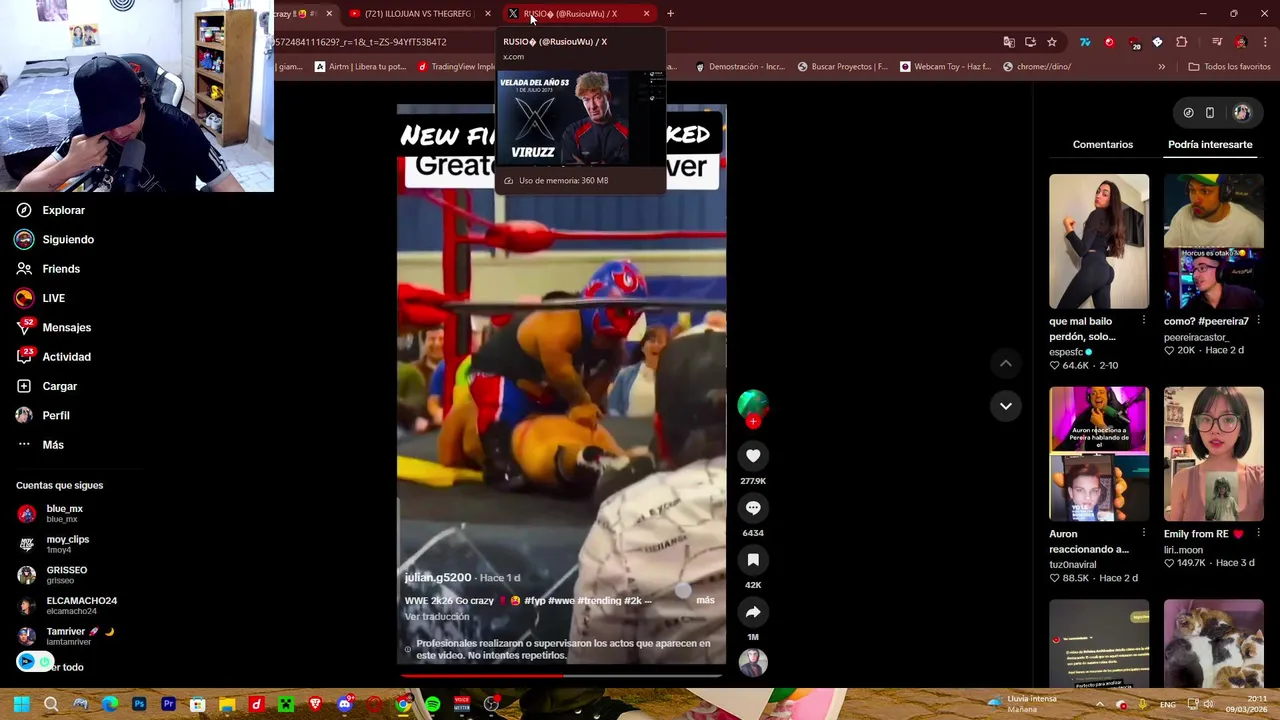Screen dimensions: 1280x720
Task: Open a new browser tab
Action: click(670, 14)
